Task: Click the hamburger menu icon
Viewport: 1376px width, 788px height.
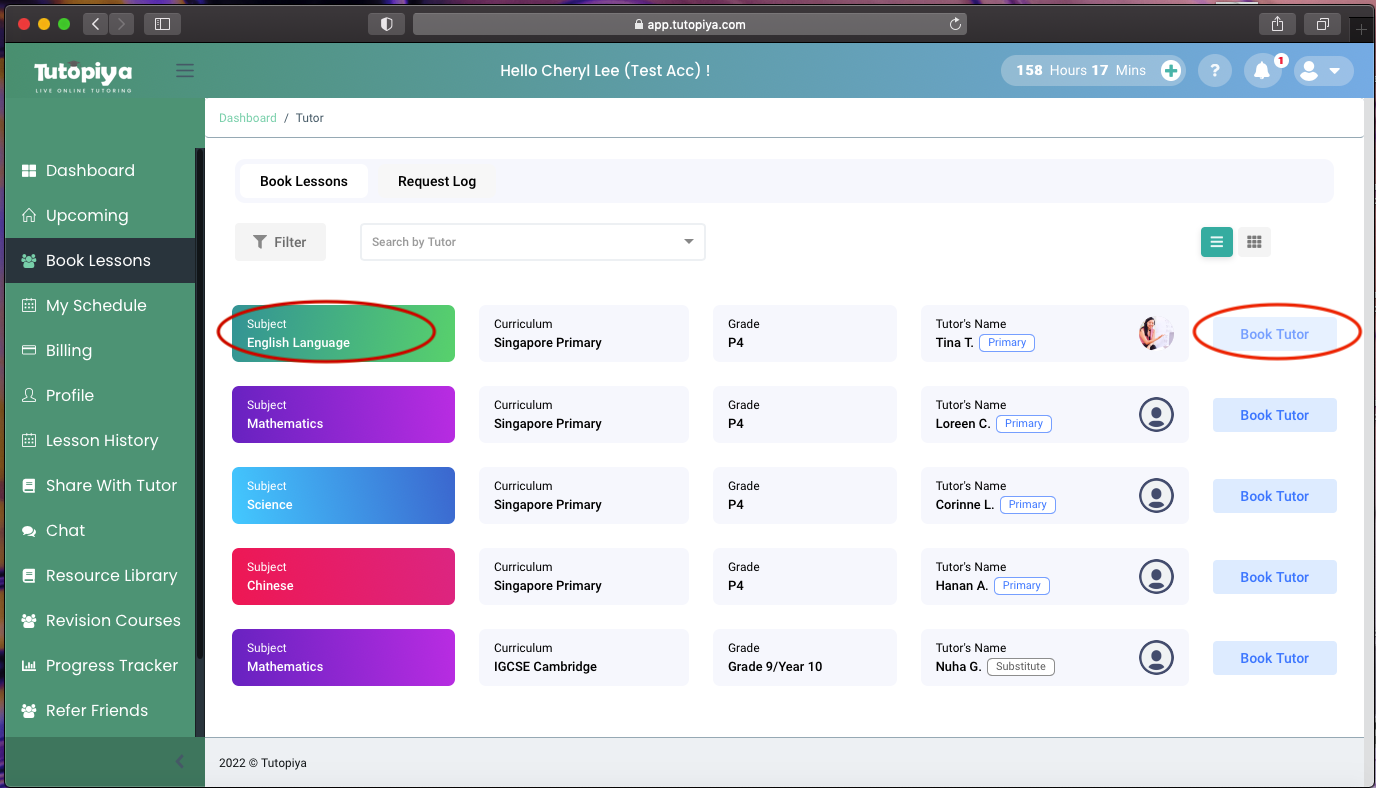Action: [185, 71]
